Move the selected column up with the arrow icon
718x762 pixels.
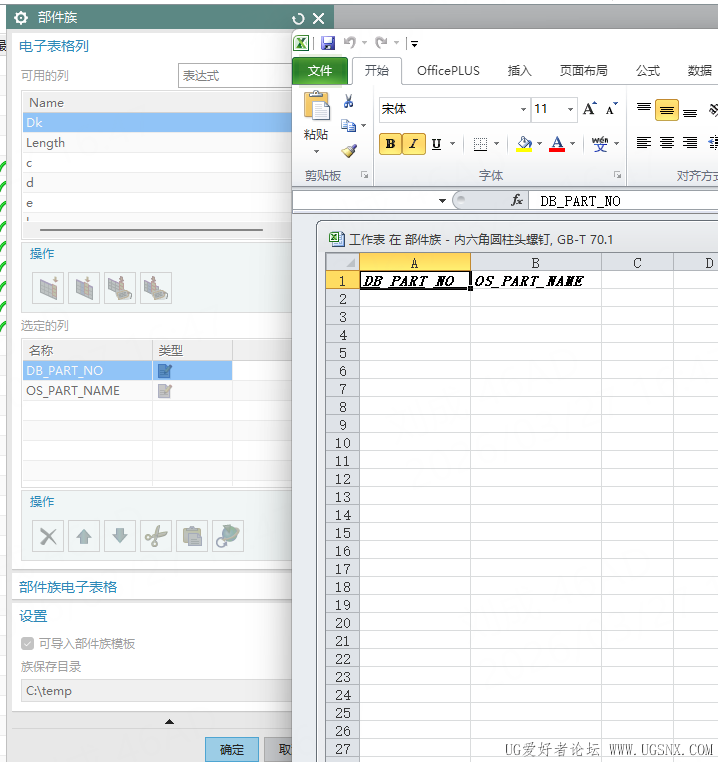84,536
